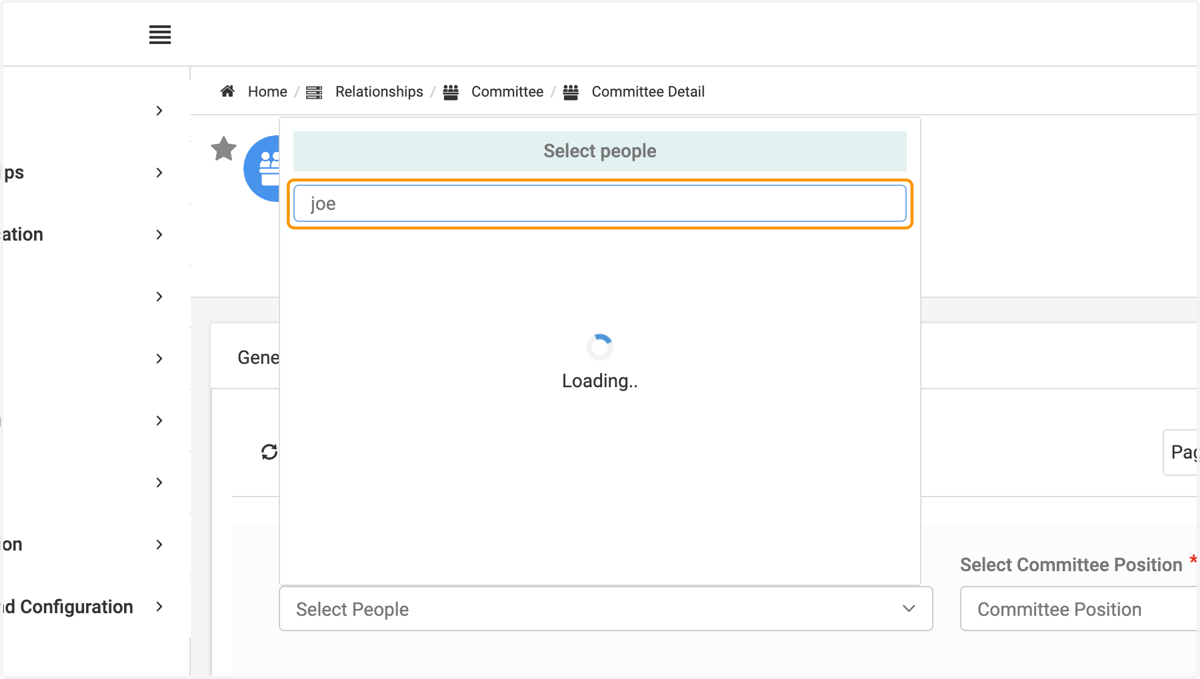The height and width of the screenshot is (679, 1200).
Task: Click the Home icon in breadcrumb
Action: [227, 91]
